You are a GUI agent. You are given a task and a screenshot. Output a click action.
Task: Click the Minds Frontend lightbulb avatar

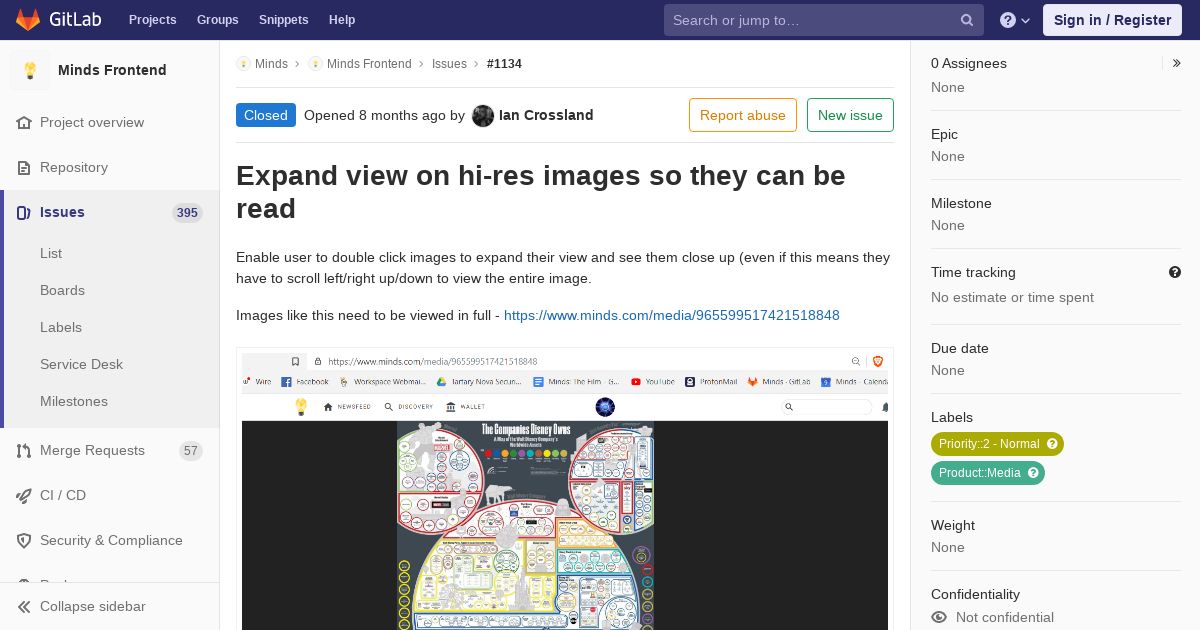30,70
